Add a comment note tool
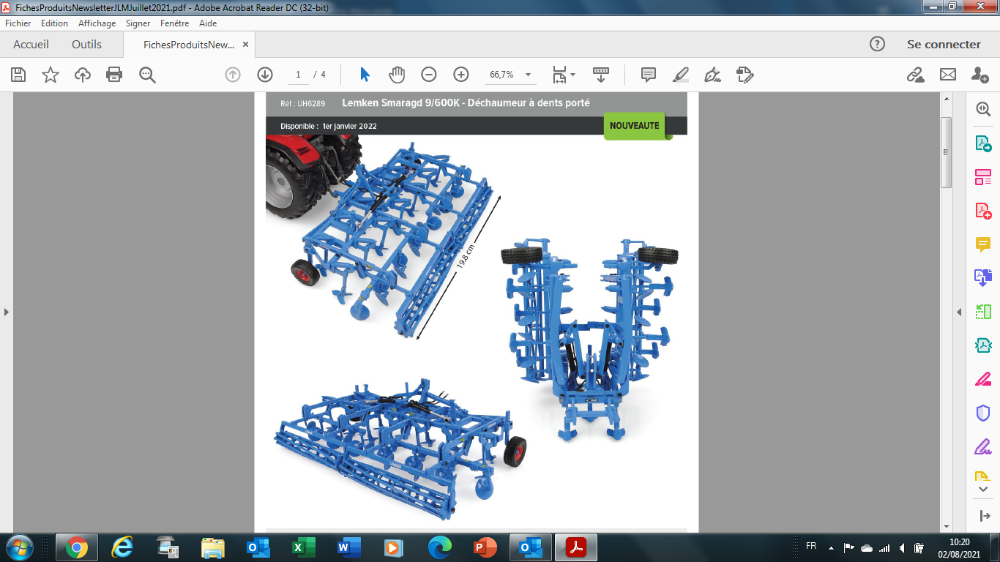The height and width of the screenshot is (562, 1000). tap(648, 75)
